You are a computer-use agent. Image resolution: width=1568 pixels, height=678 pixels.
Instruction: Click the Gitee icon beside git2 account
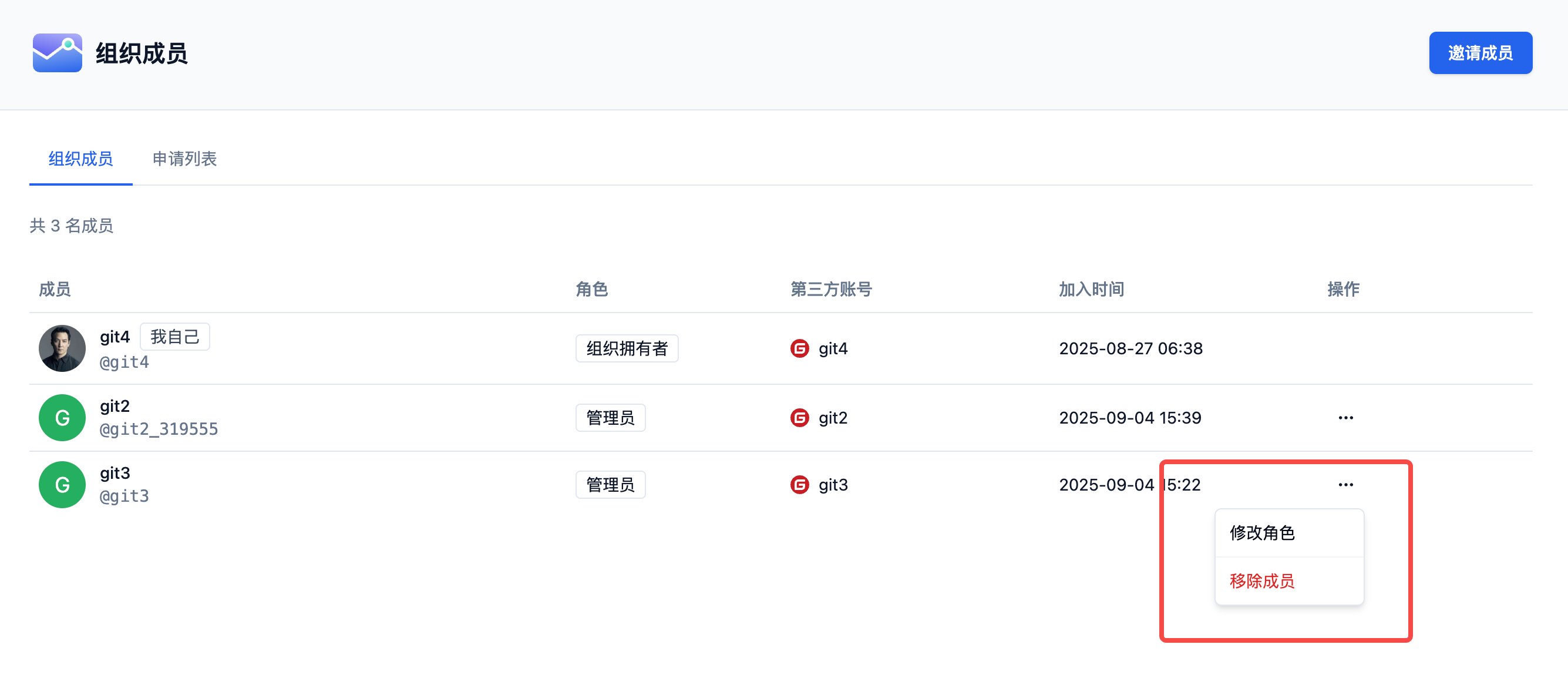799,418
